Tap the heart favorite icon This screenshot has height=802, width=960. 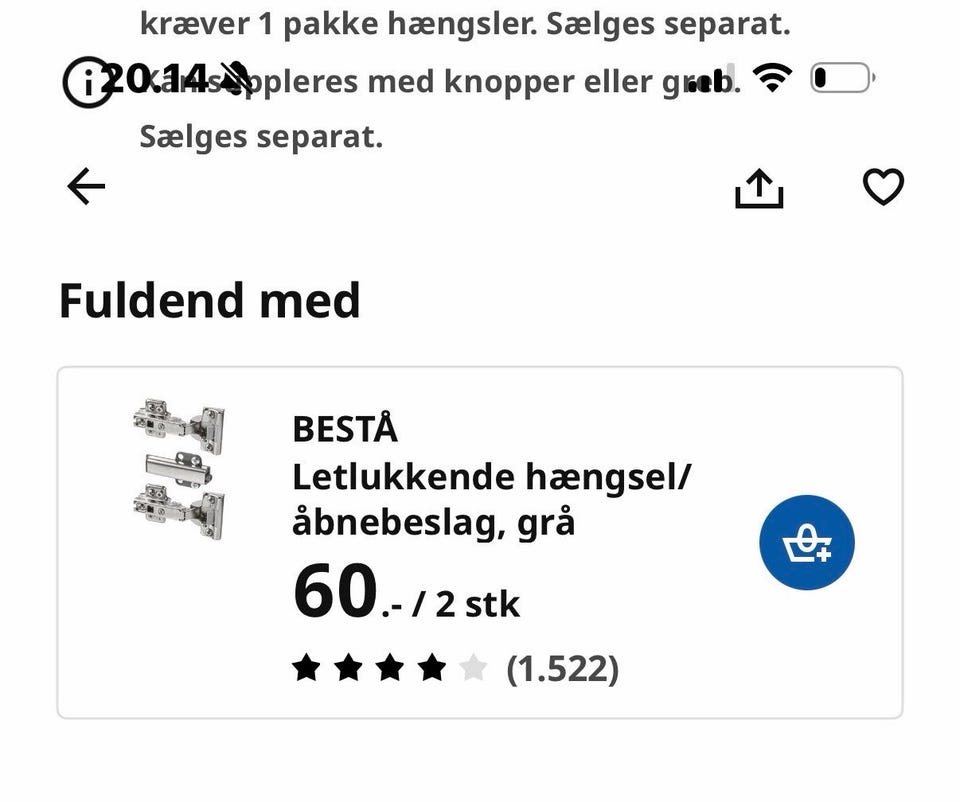883,187
